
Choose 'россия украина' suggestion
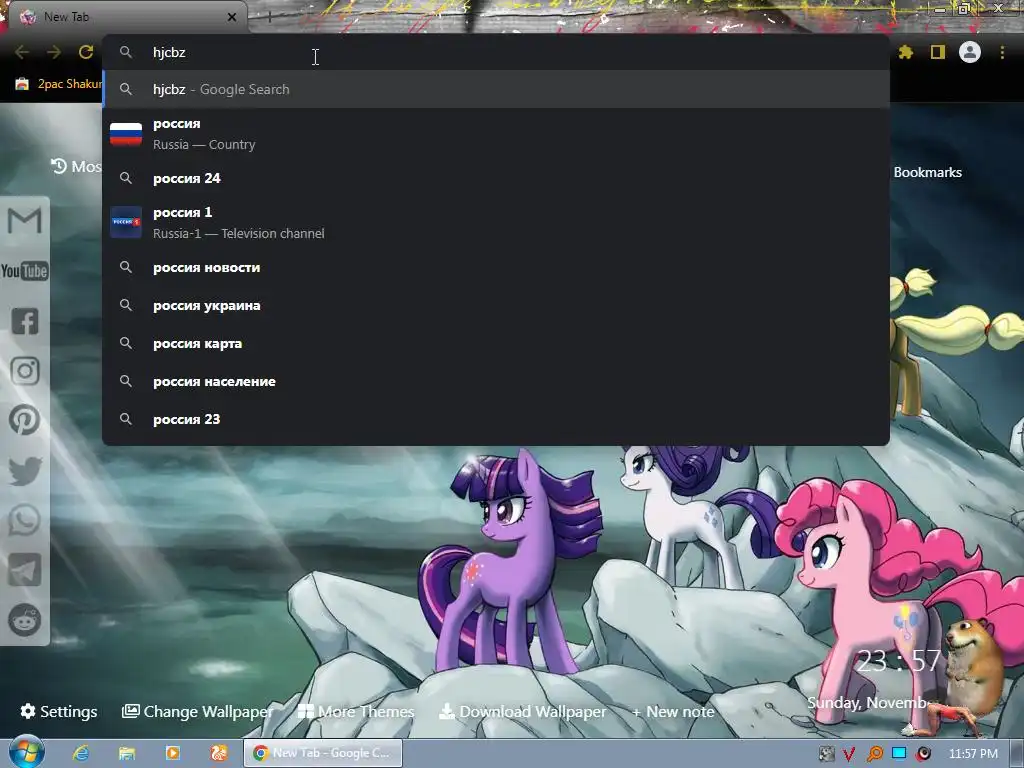(x=496, y=306)
